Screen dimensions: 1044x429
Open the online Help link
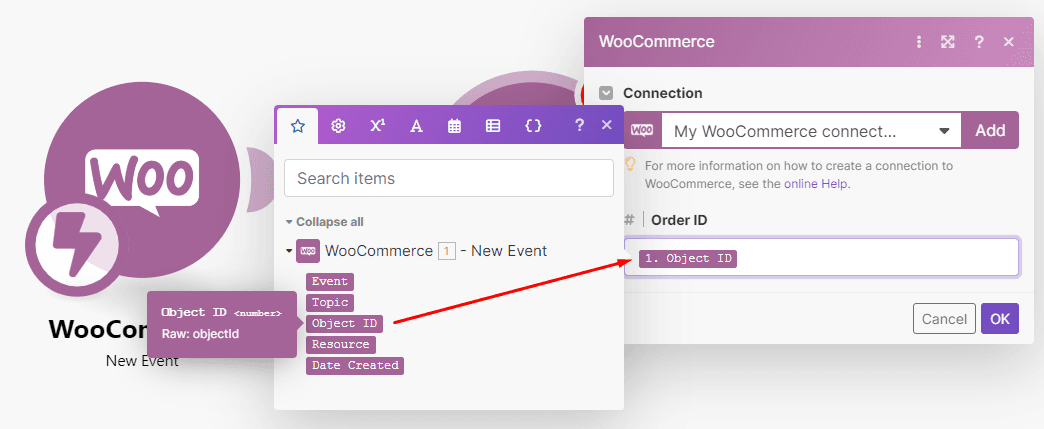[816, 184]
